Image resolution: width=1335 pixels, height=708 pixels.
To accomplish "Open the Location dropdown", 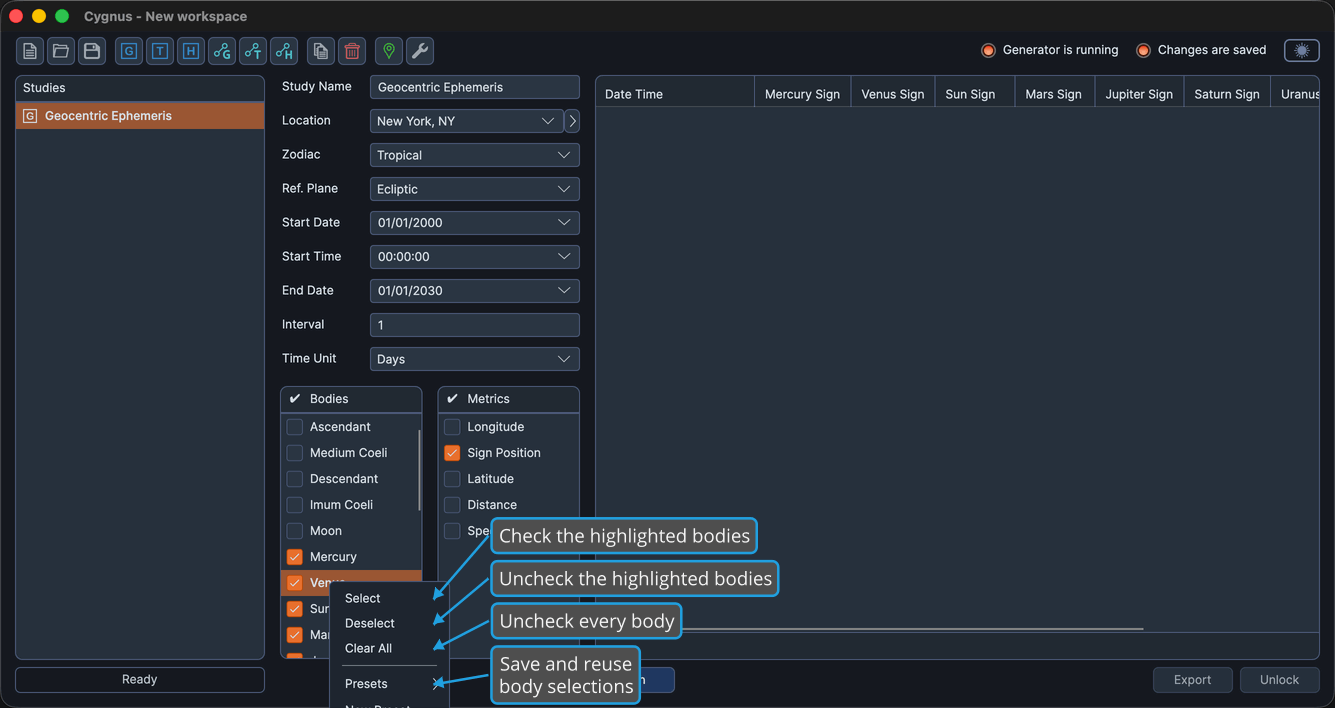I will [466, 121].
